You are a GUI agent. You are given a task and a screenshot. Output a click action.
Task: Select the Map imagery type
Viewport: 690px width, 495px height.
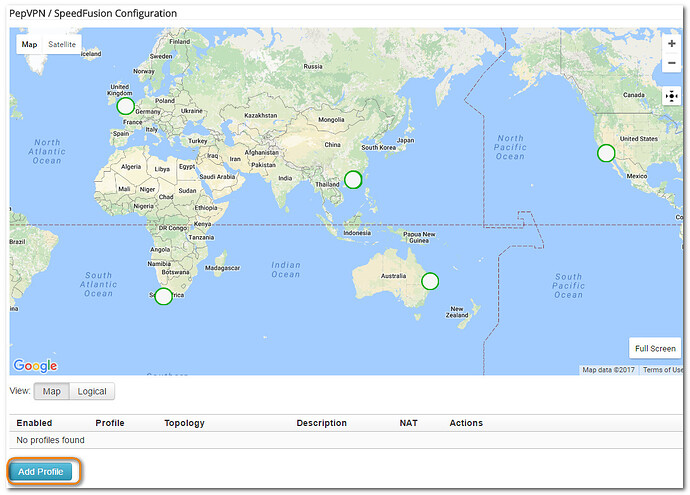tap(29, 44)
